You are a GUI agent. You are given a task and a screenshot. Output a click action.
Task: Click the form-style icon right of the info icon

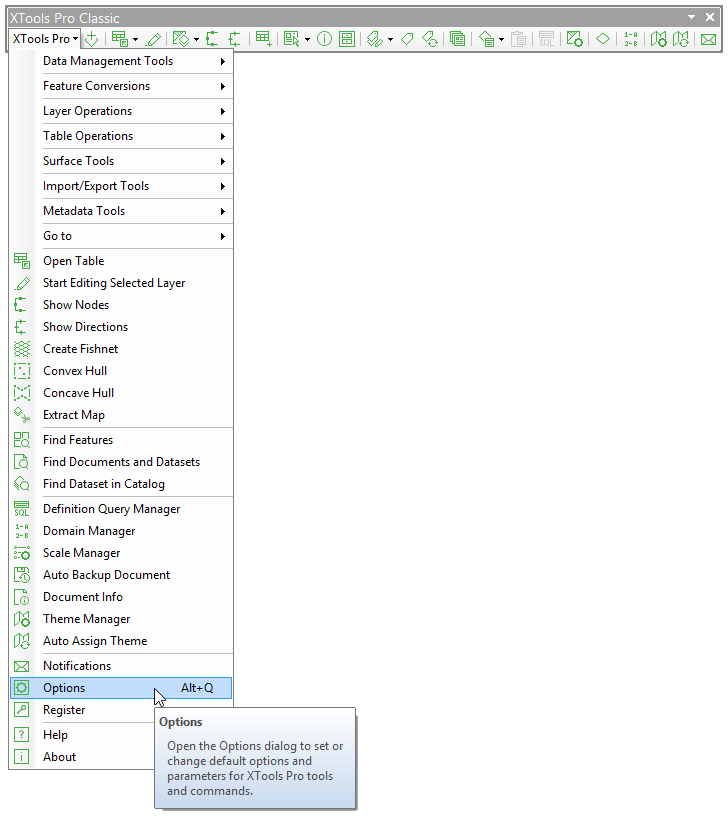[347, 39]
